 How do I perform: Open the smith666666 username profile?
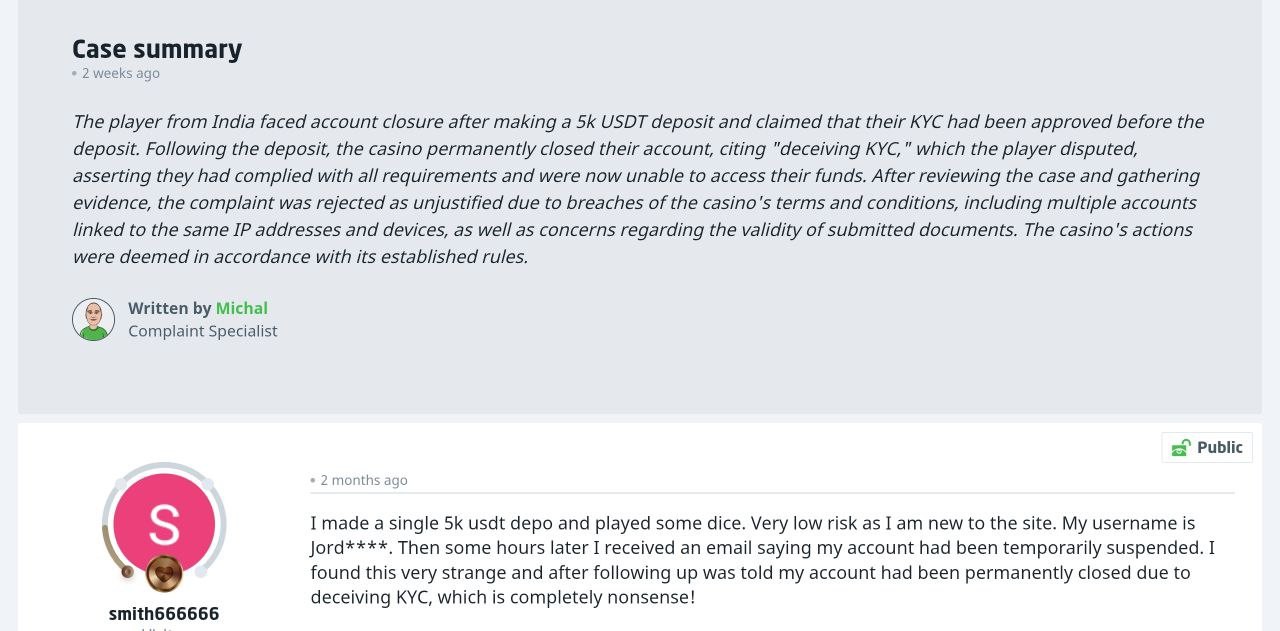(164, 613)
